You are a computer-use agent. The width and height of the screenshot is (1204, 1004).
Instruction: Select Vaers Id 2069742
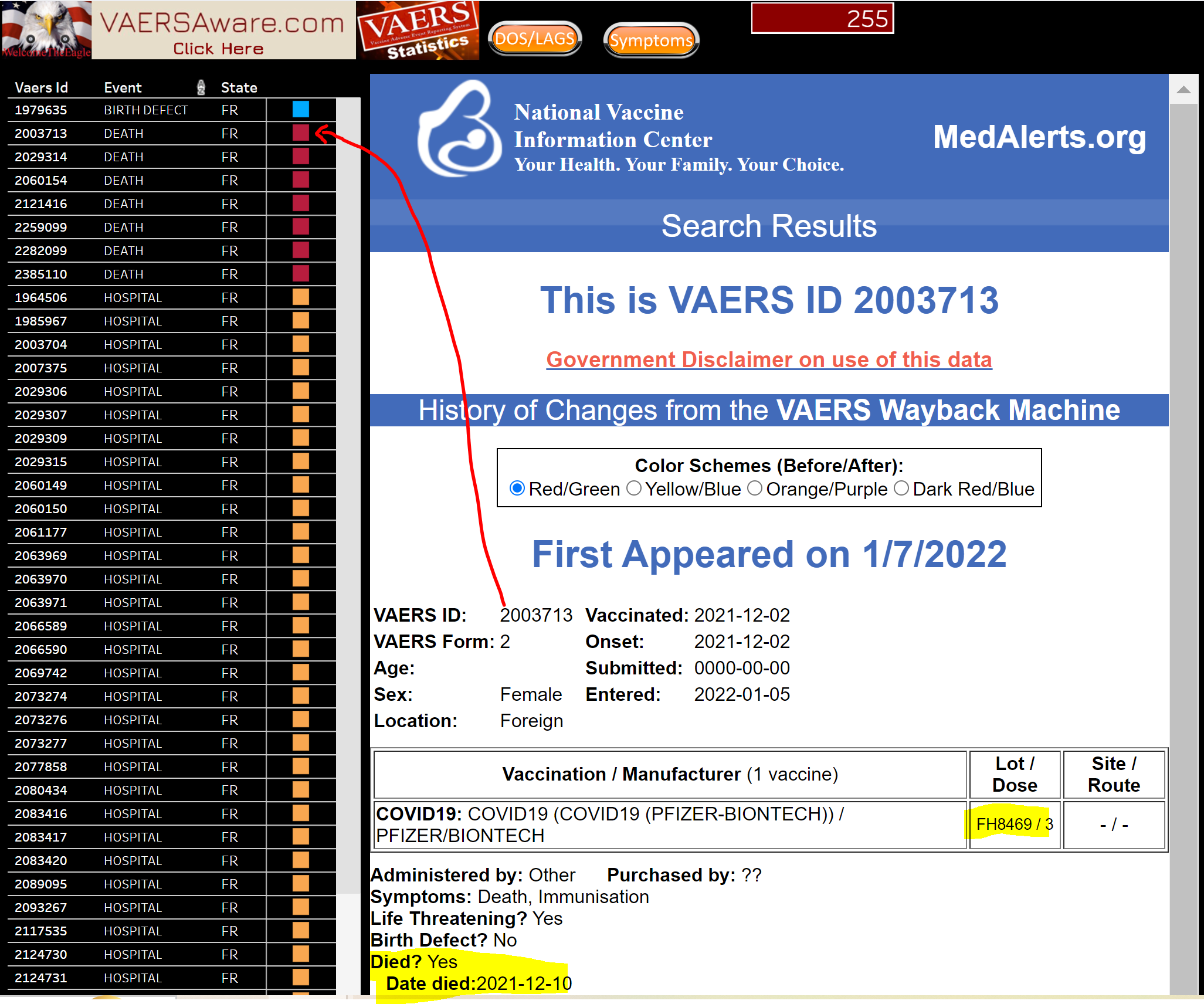40,673
